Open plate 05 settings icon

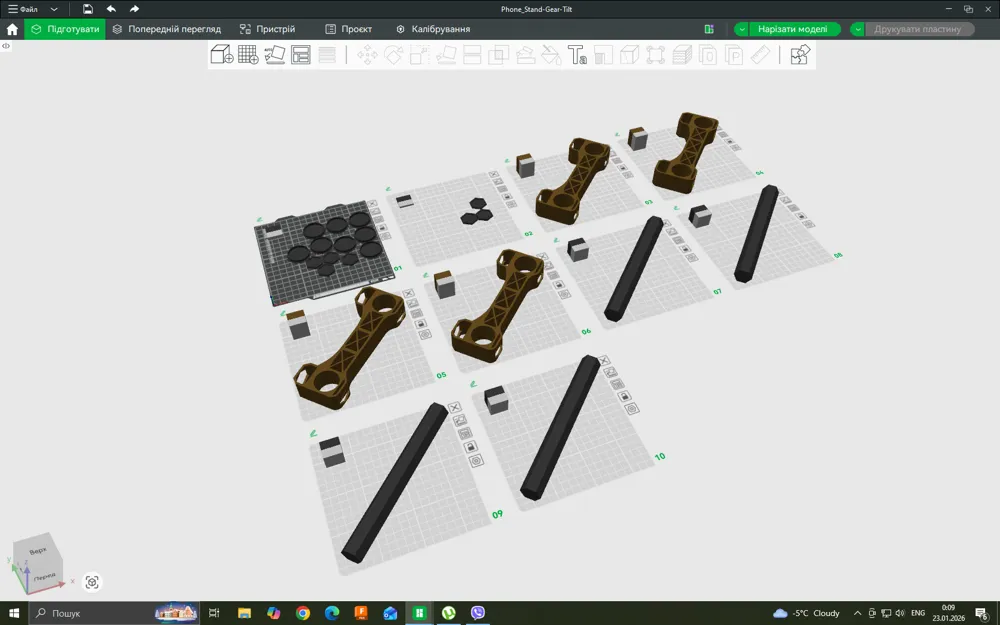(x=425, y=334)
